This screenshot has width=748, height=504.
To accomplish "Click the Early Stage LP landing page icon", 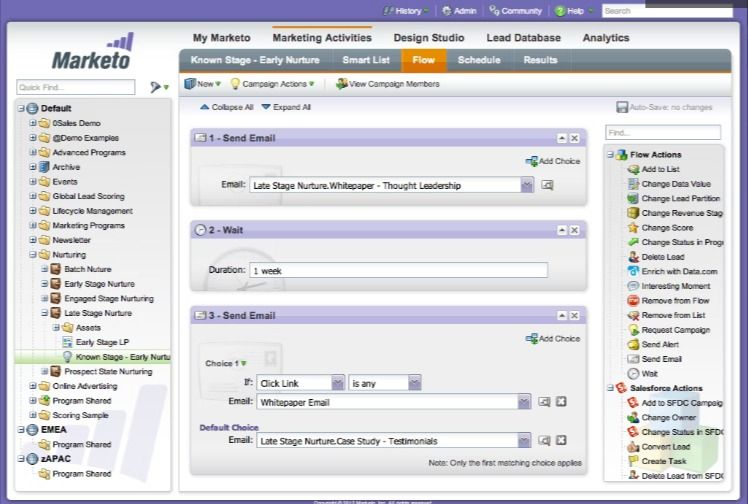I will point(67,342).
